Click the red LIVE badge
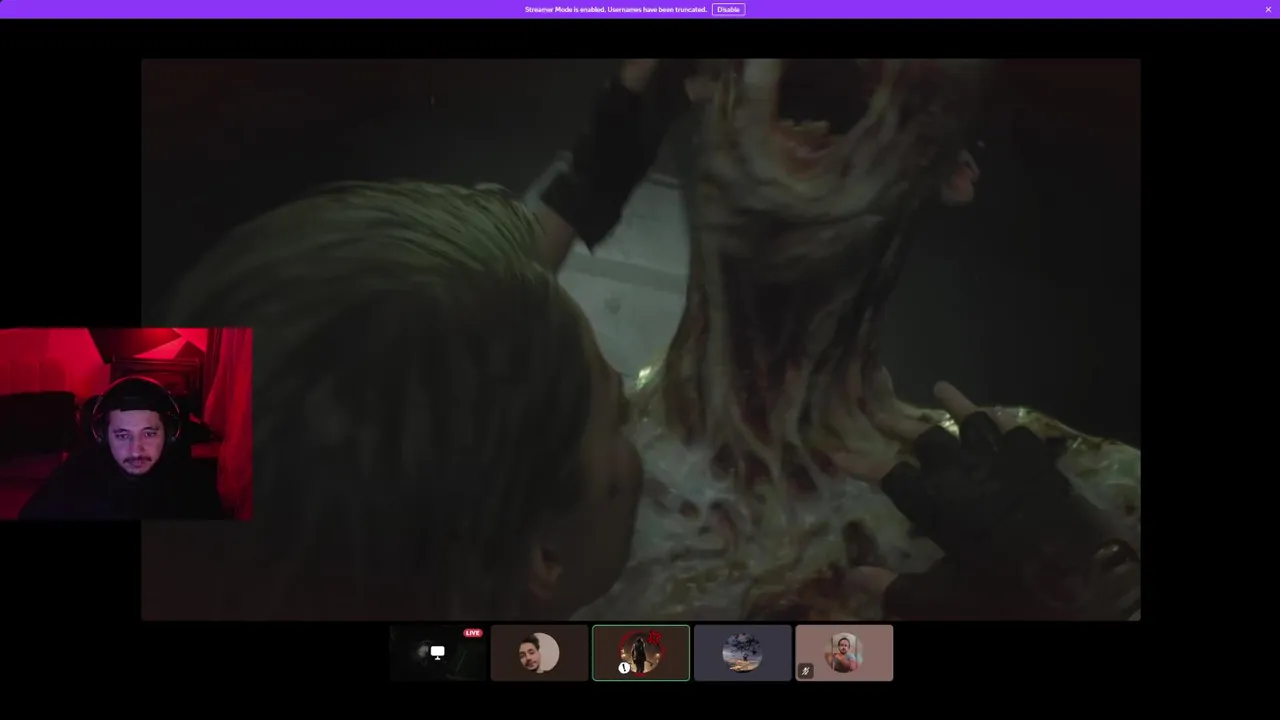1280x720 pixels. pos(473,633)
